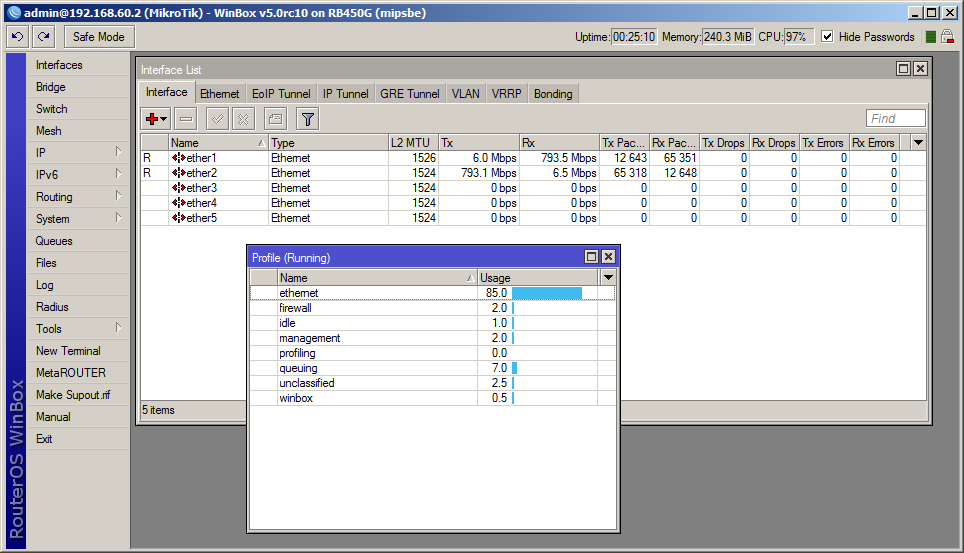Click the Redo arrow button
The width and height of the screenshot is (964, 553).
tap(44, 37)
